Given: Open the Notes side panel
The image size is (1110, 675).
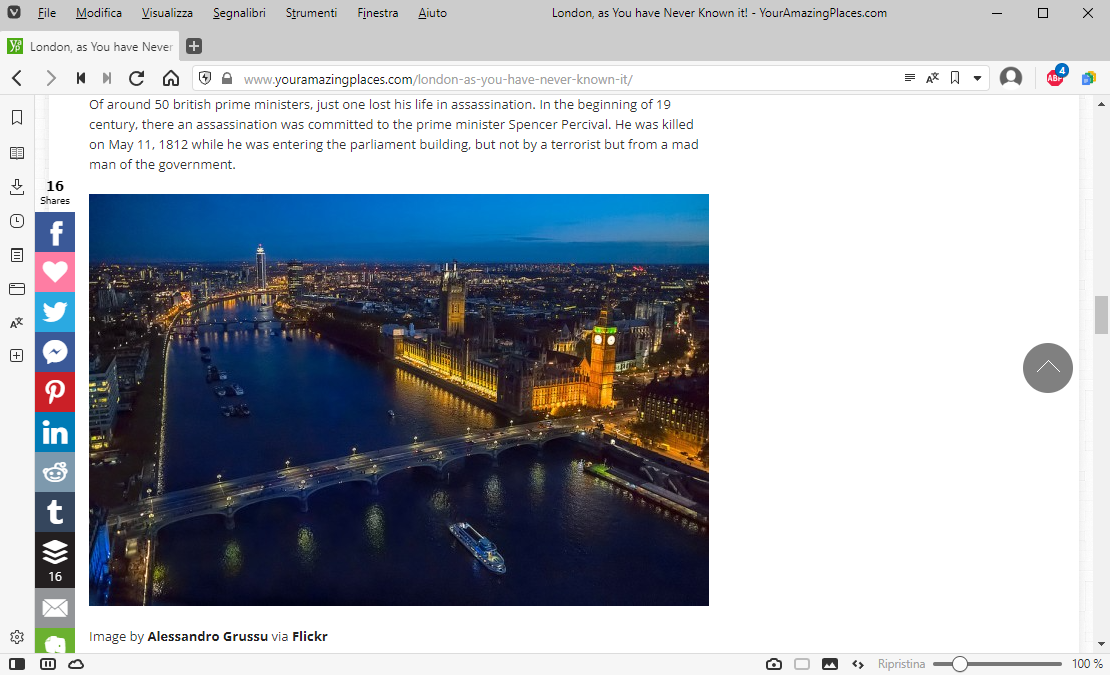Looking at the screenshot, I should (17, 255).
